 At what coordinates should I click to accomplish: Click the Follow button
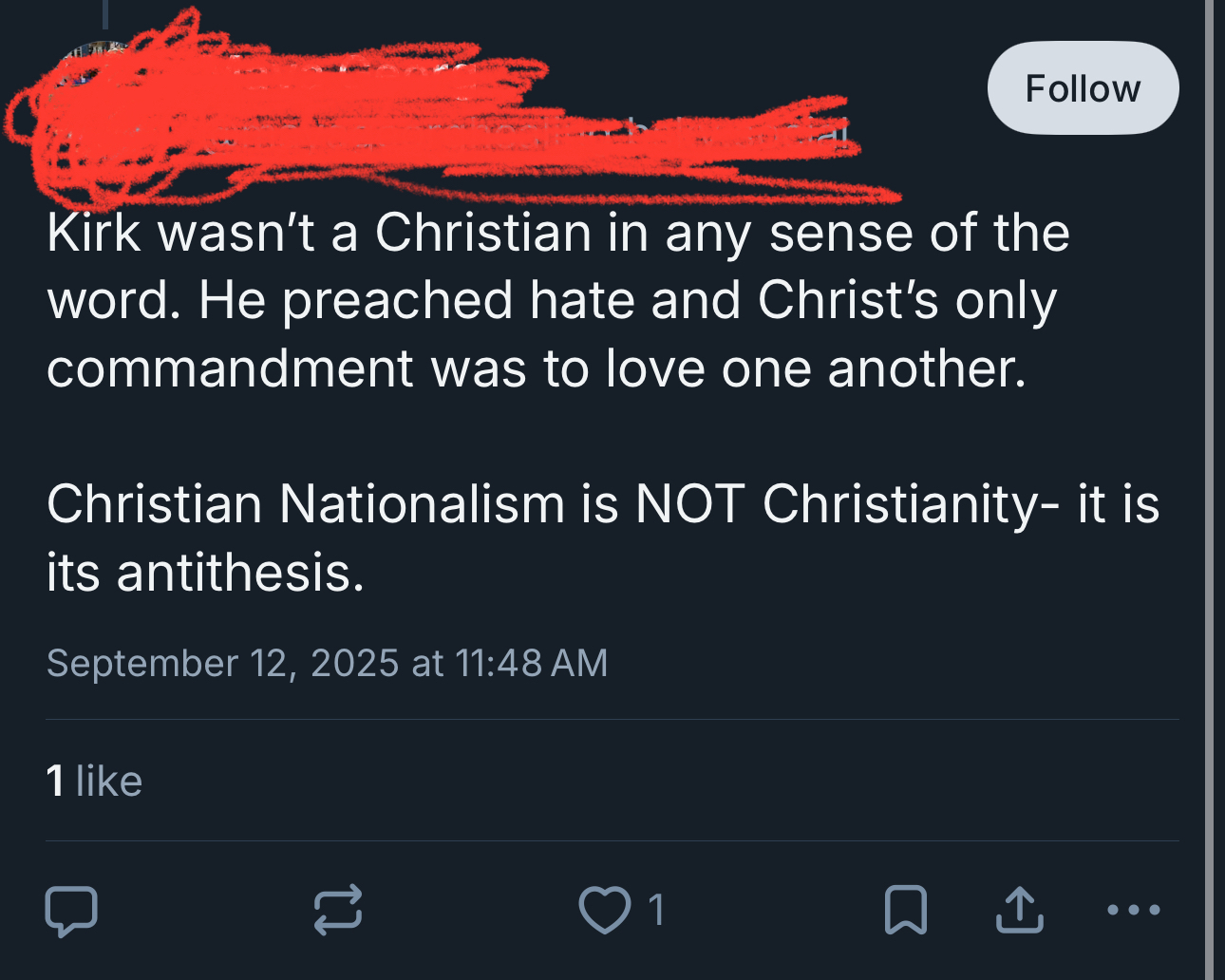pos(1083,88)
